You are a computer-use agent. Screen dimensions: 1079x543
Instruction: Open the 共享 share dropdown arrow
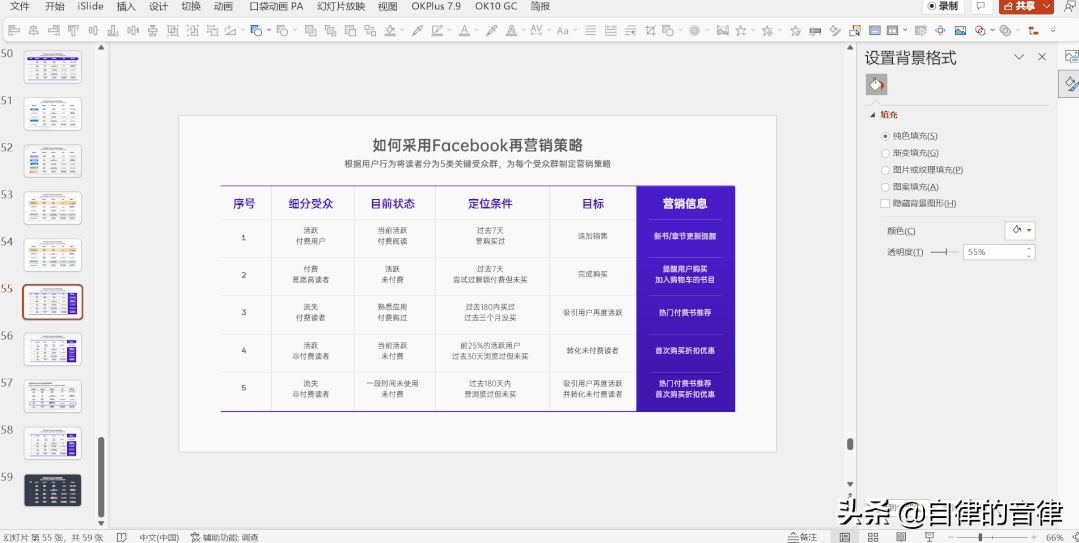pyautogui.click(x=1047, y=6)
